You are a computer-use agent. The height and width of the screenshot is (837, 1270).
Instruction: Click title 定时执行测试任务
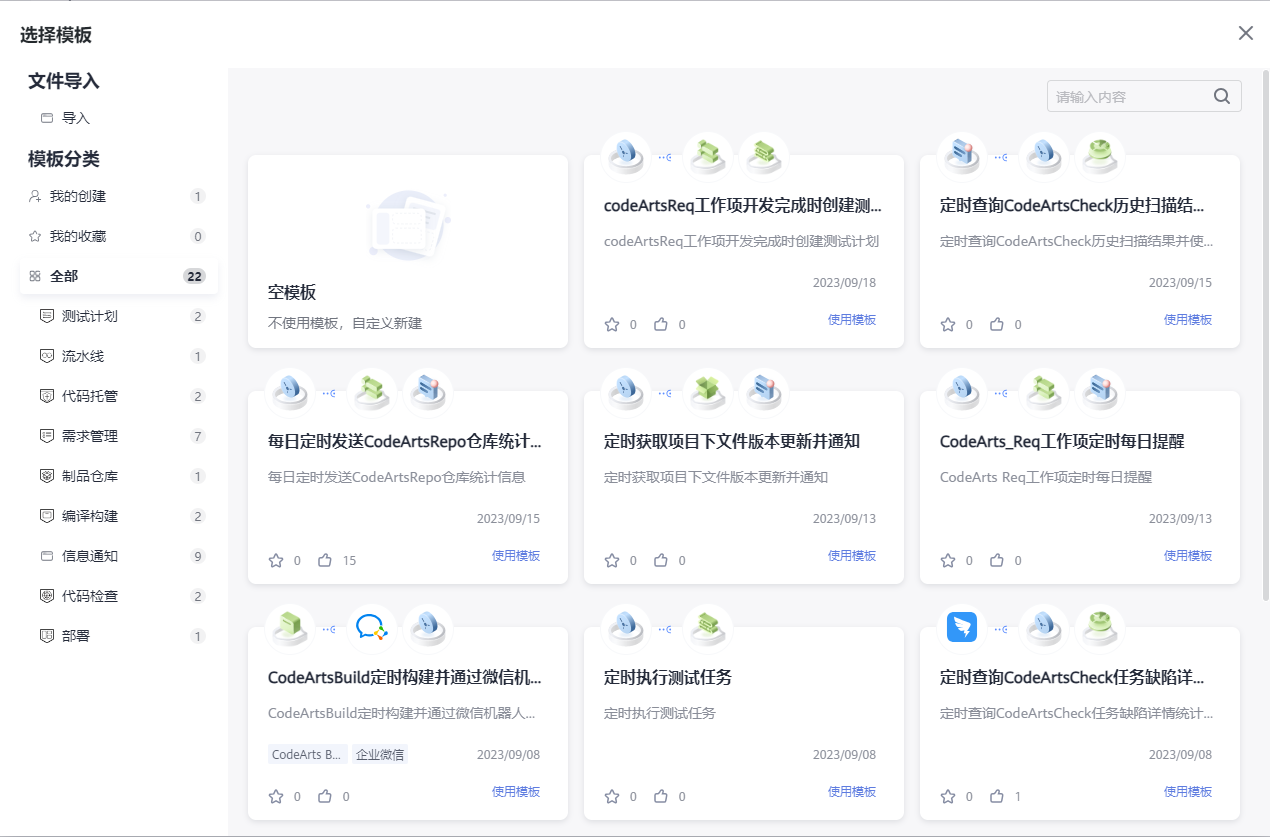pyautogui.click(x=668, y=677)
